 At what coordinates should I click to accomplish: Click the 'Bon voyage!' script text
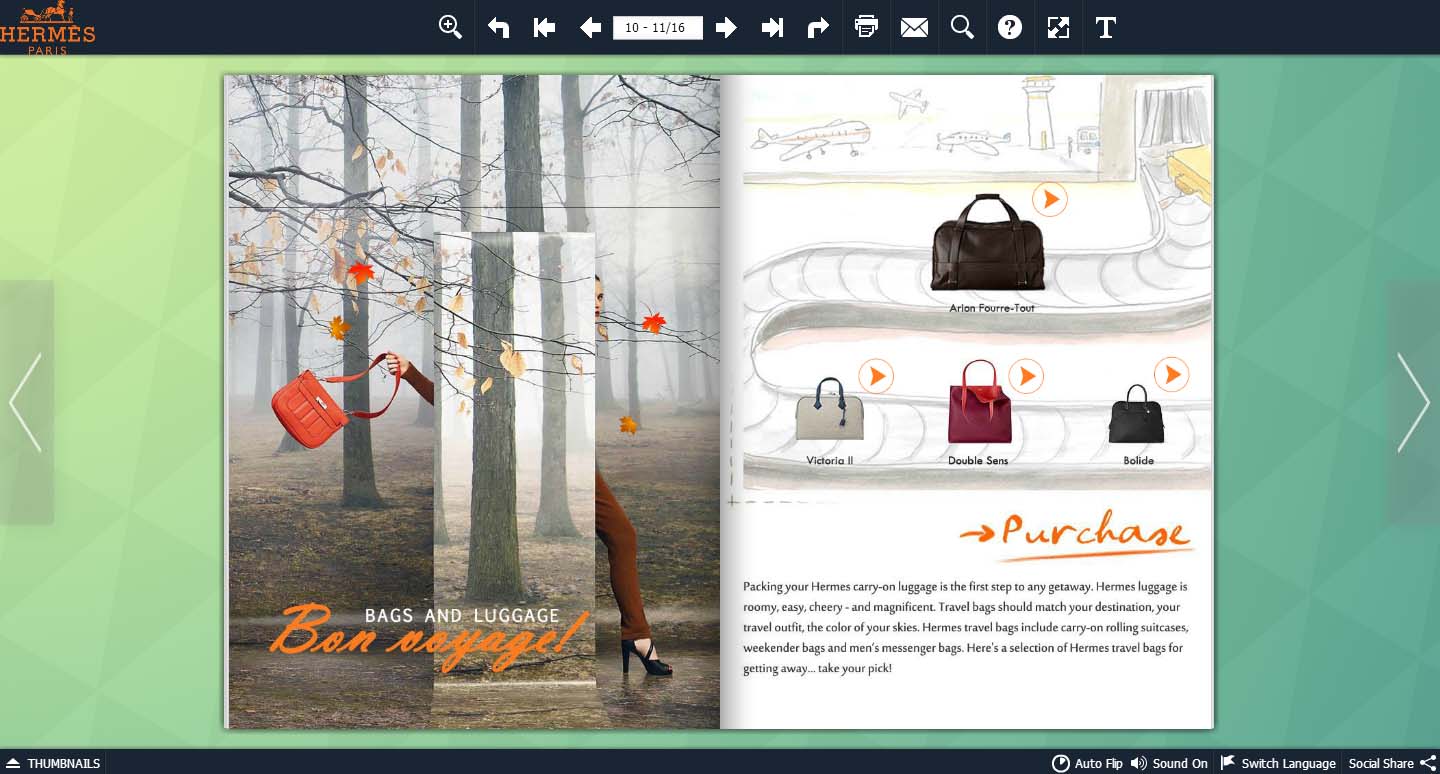pyautogui.click(x=432, y=634)
